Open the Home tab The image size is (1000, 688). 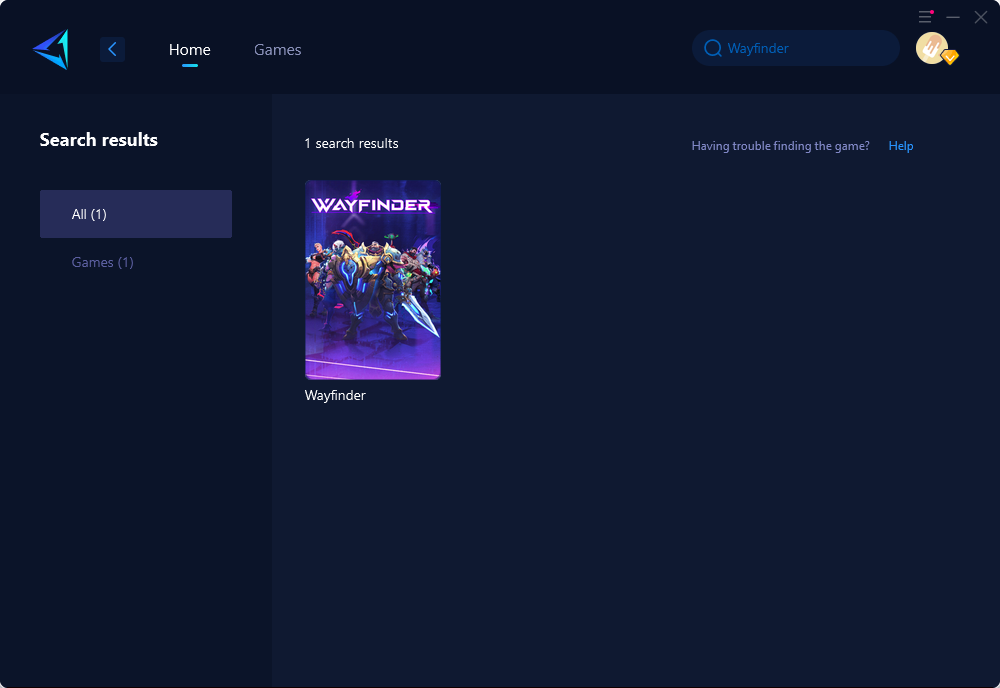189,50
